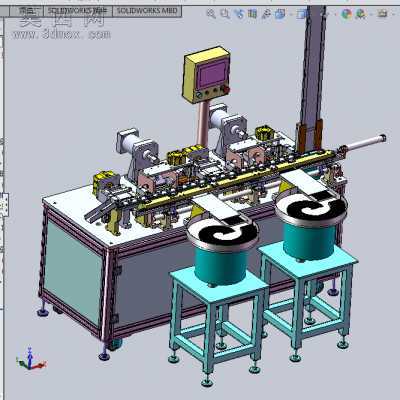Image resolution: width=400 pixels, height=400 pixels.
Task: Select the yellow HMI touch-screen enclosure
Action: (206, 75)
